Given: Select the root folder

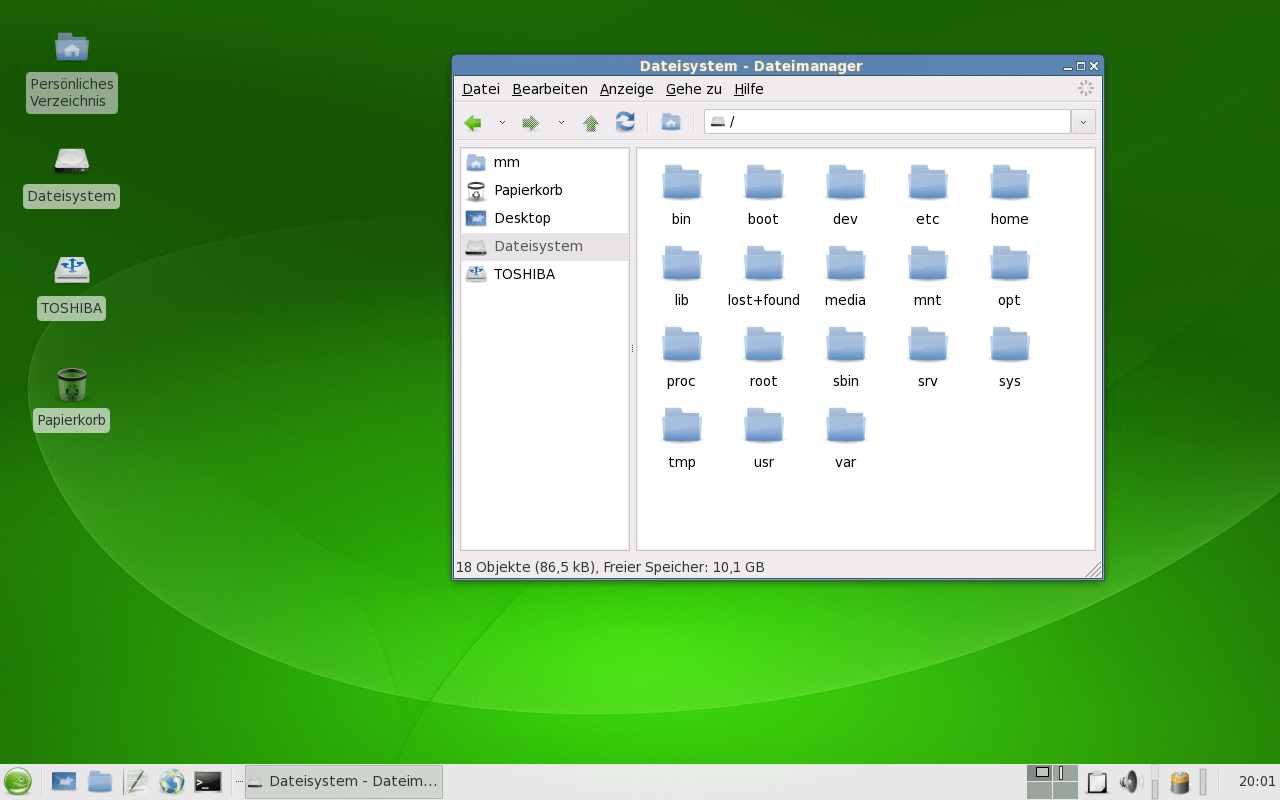Looking at the screenshot, I should (x=764, y=357).
